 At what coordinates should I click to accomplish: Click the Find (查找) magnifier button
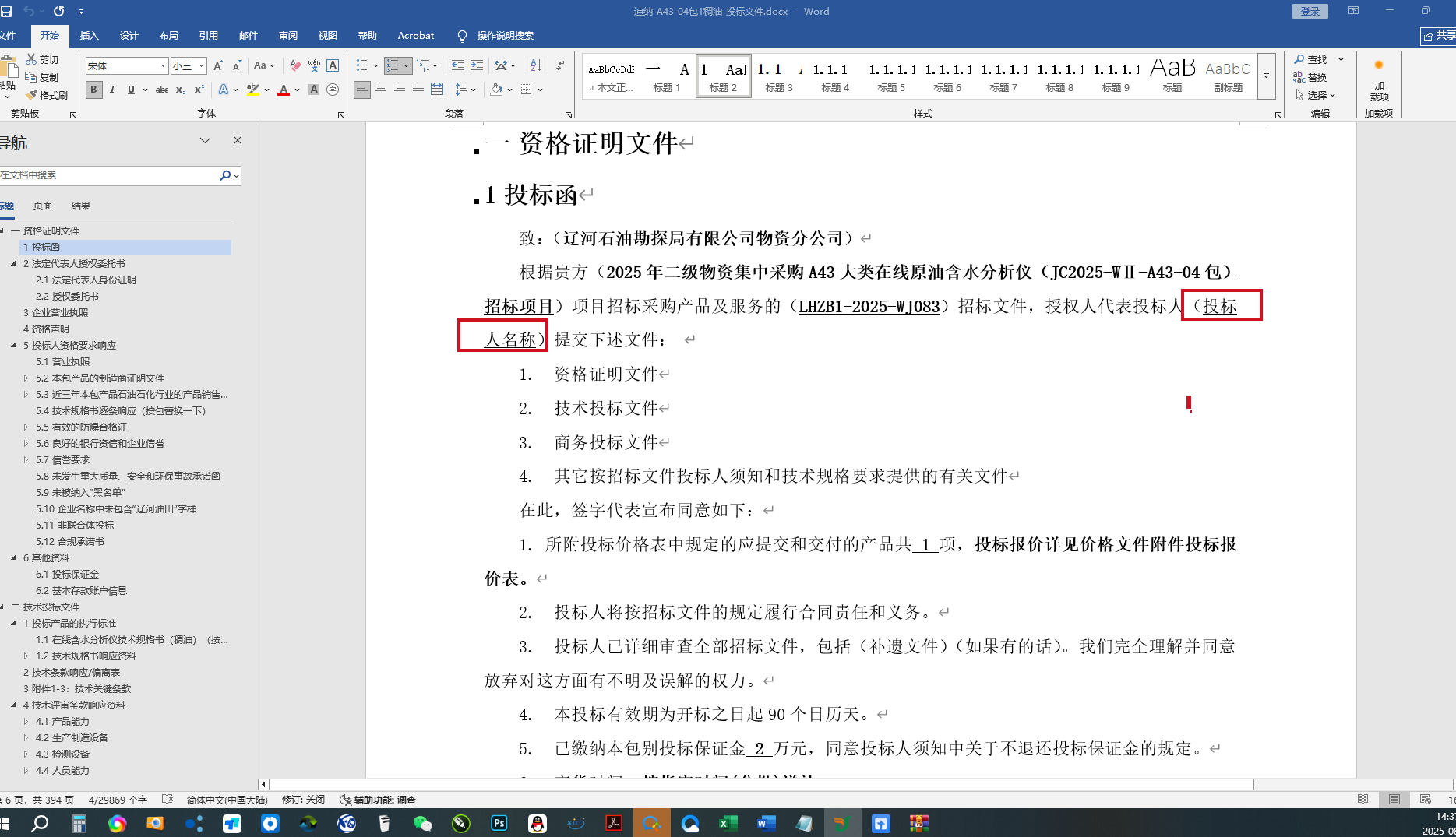click(x=1311, y=59)
